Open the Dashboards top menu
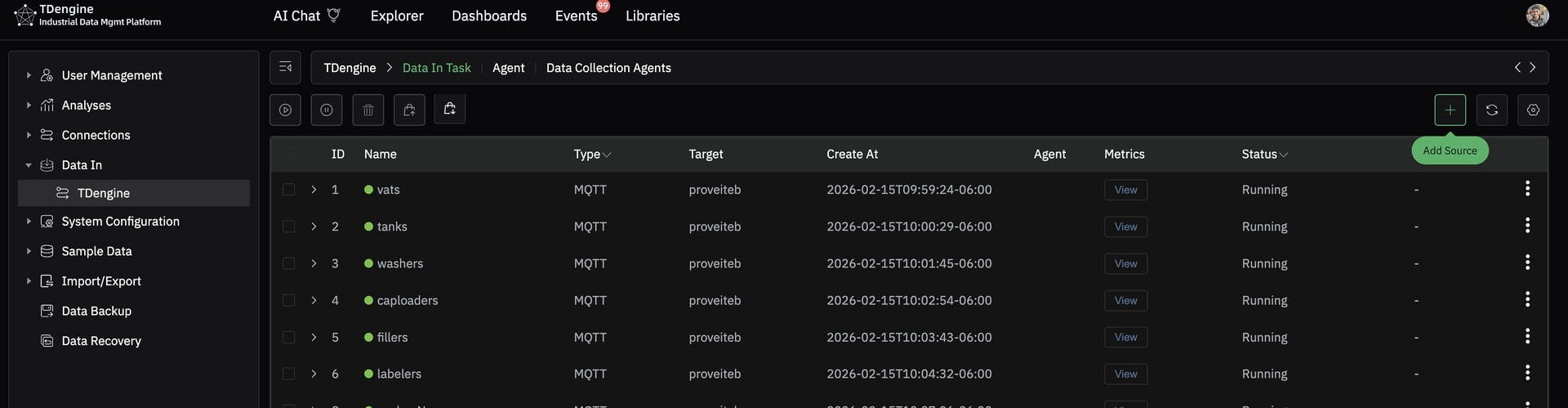Viewport: 1568px width, 408px height. click(488, 16)
